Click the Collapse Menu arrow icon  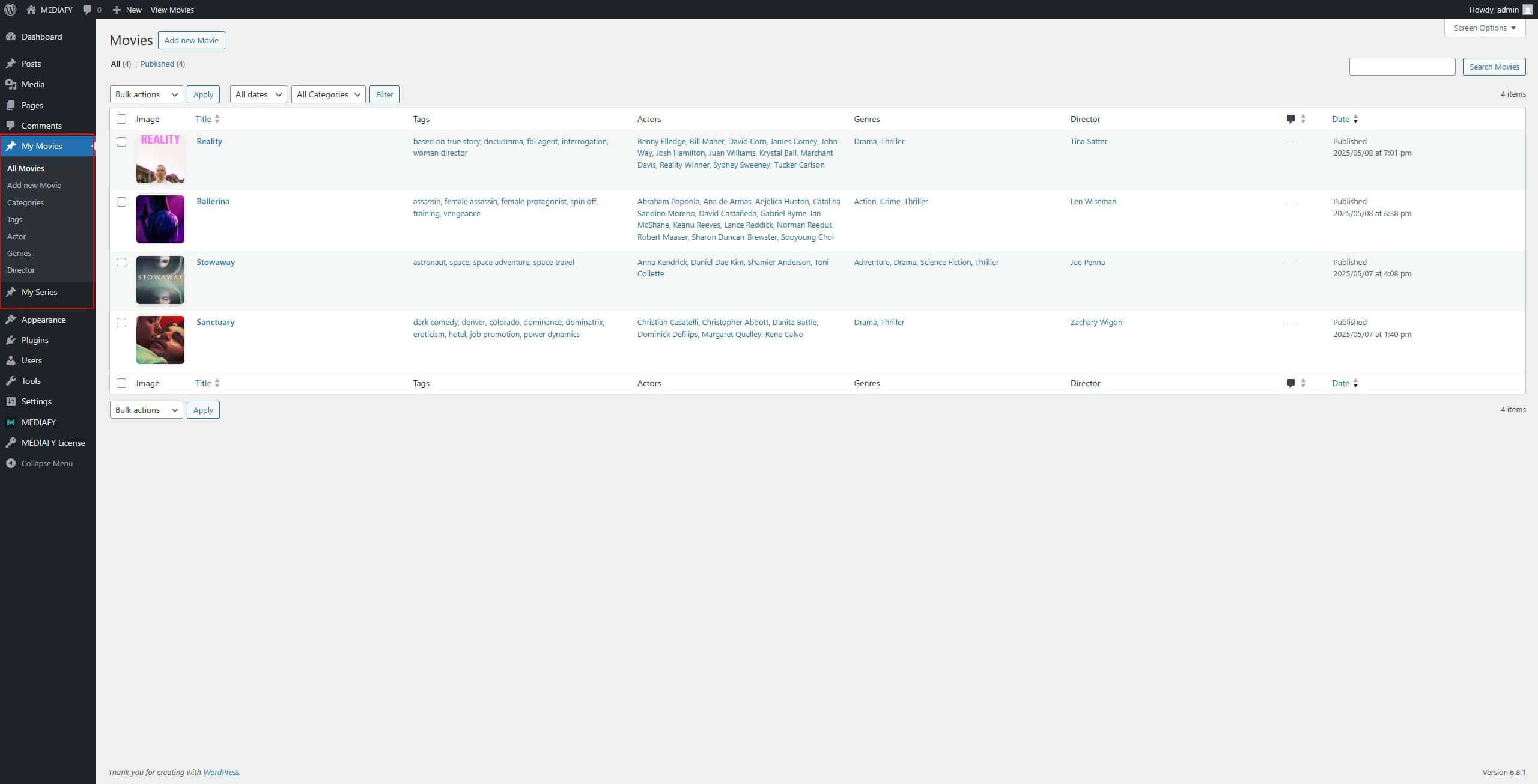point(11,463)
